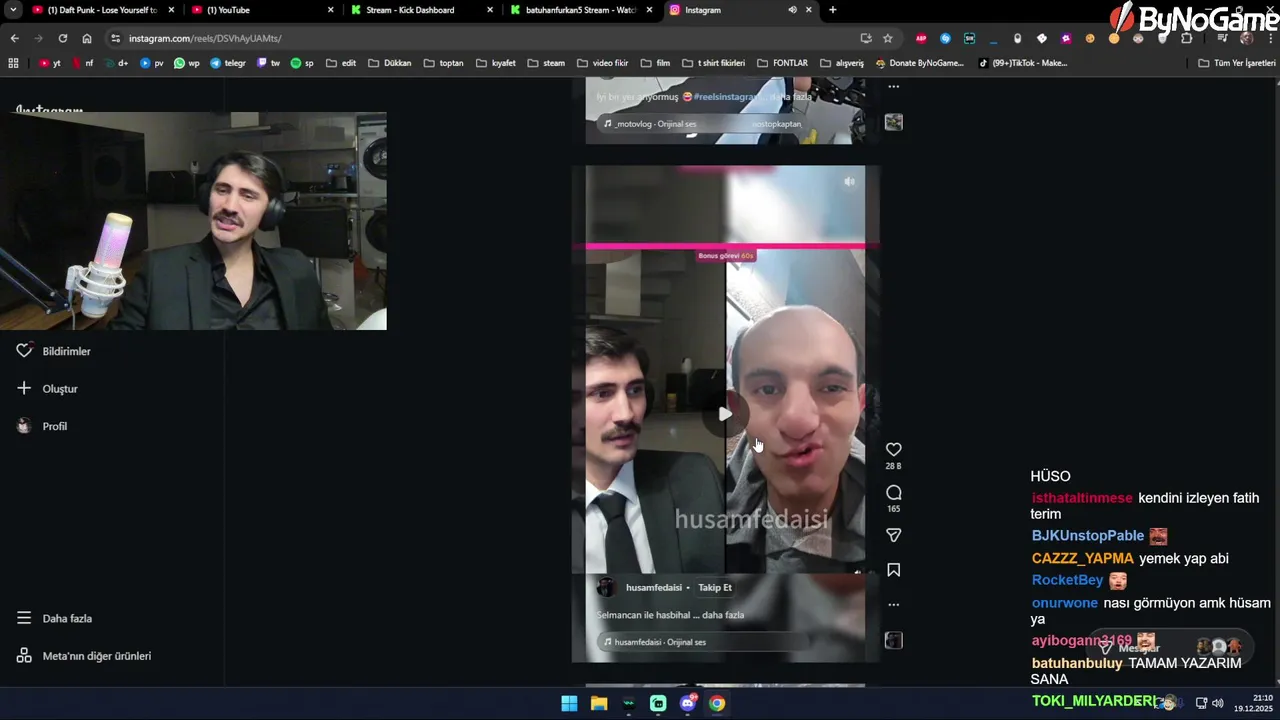Open audio thumbnail beside husamfedaisi reel

point(894,640)
